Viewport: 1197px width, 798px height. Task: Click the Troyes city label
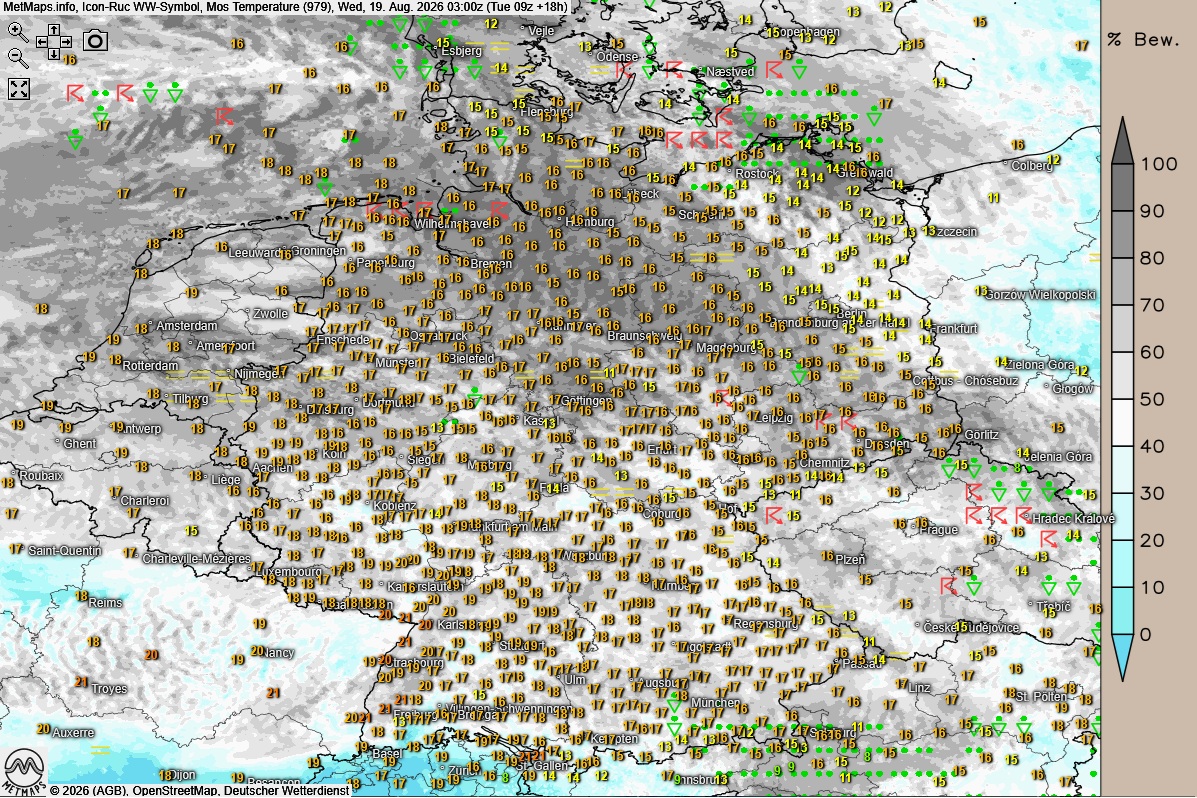(x=109, y=689)
